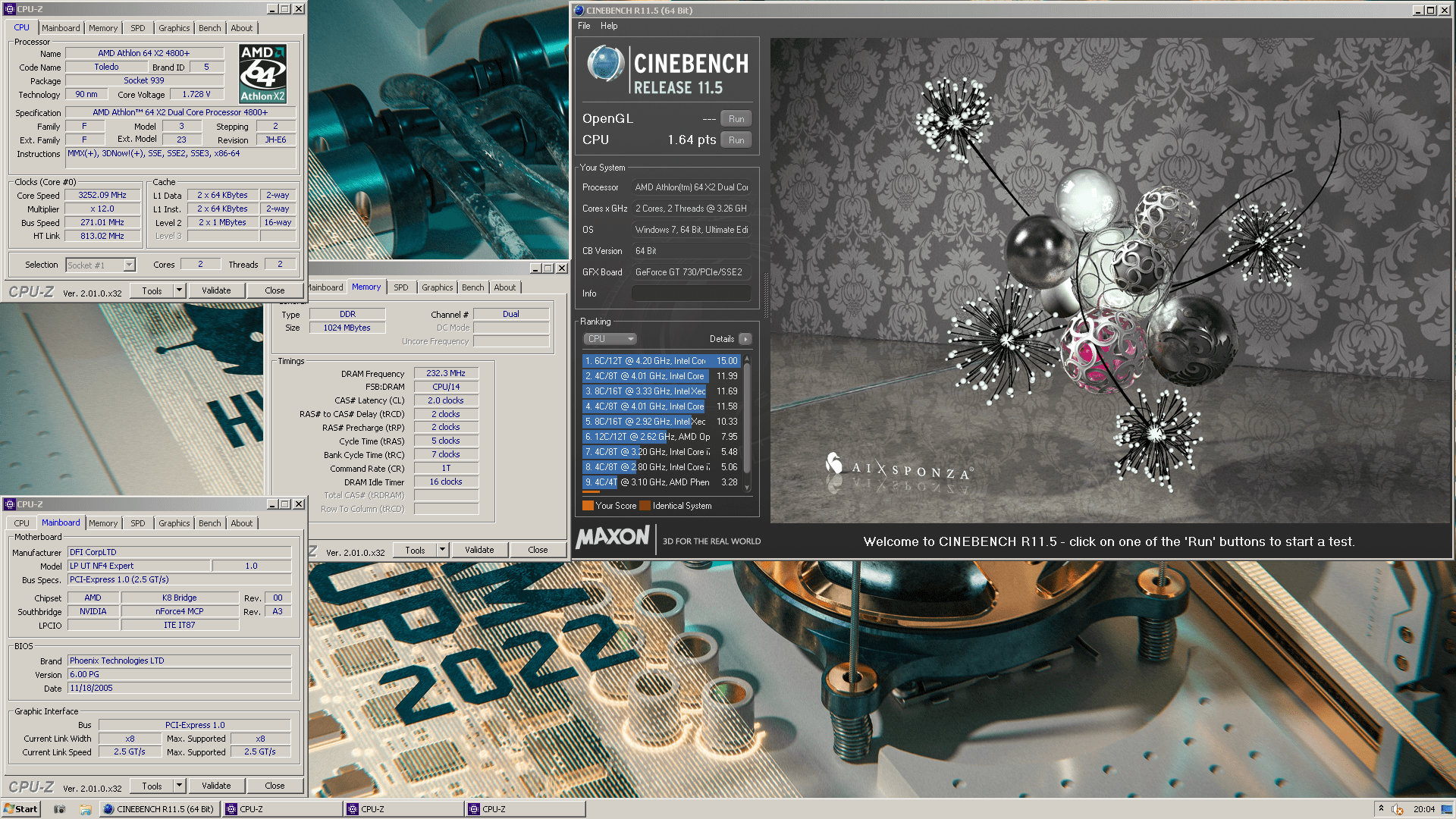Switch to Memory tab in top CPU-Z window
Screen dimensions: 1456x819
pos(103,28)
